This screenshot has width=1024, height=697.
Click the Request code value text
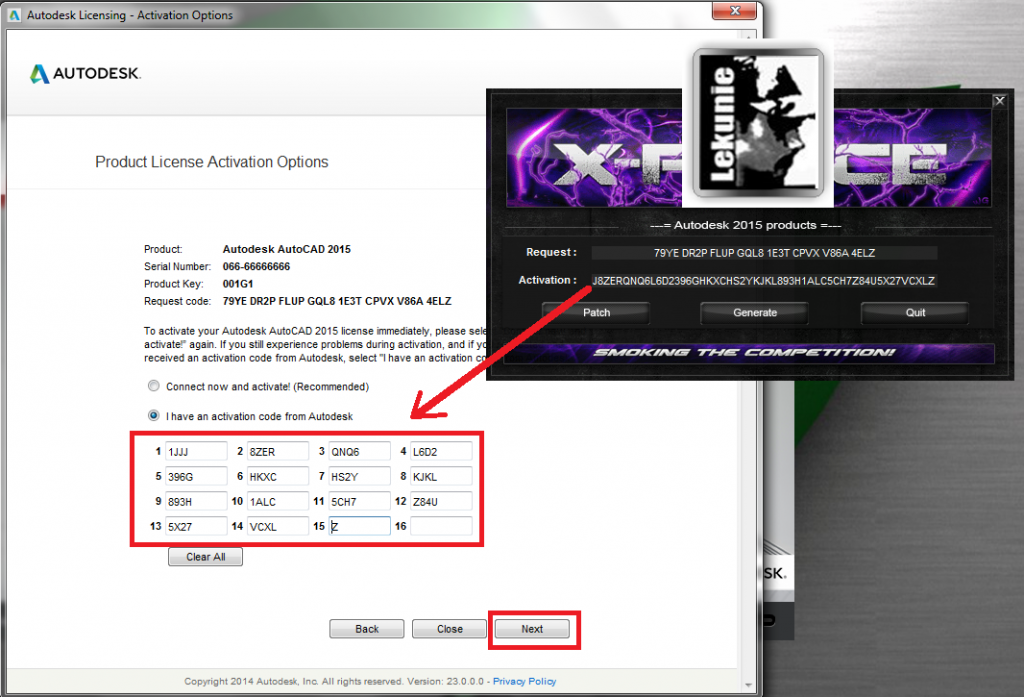pos(337,301)
